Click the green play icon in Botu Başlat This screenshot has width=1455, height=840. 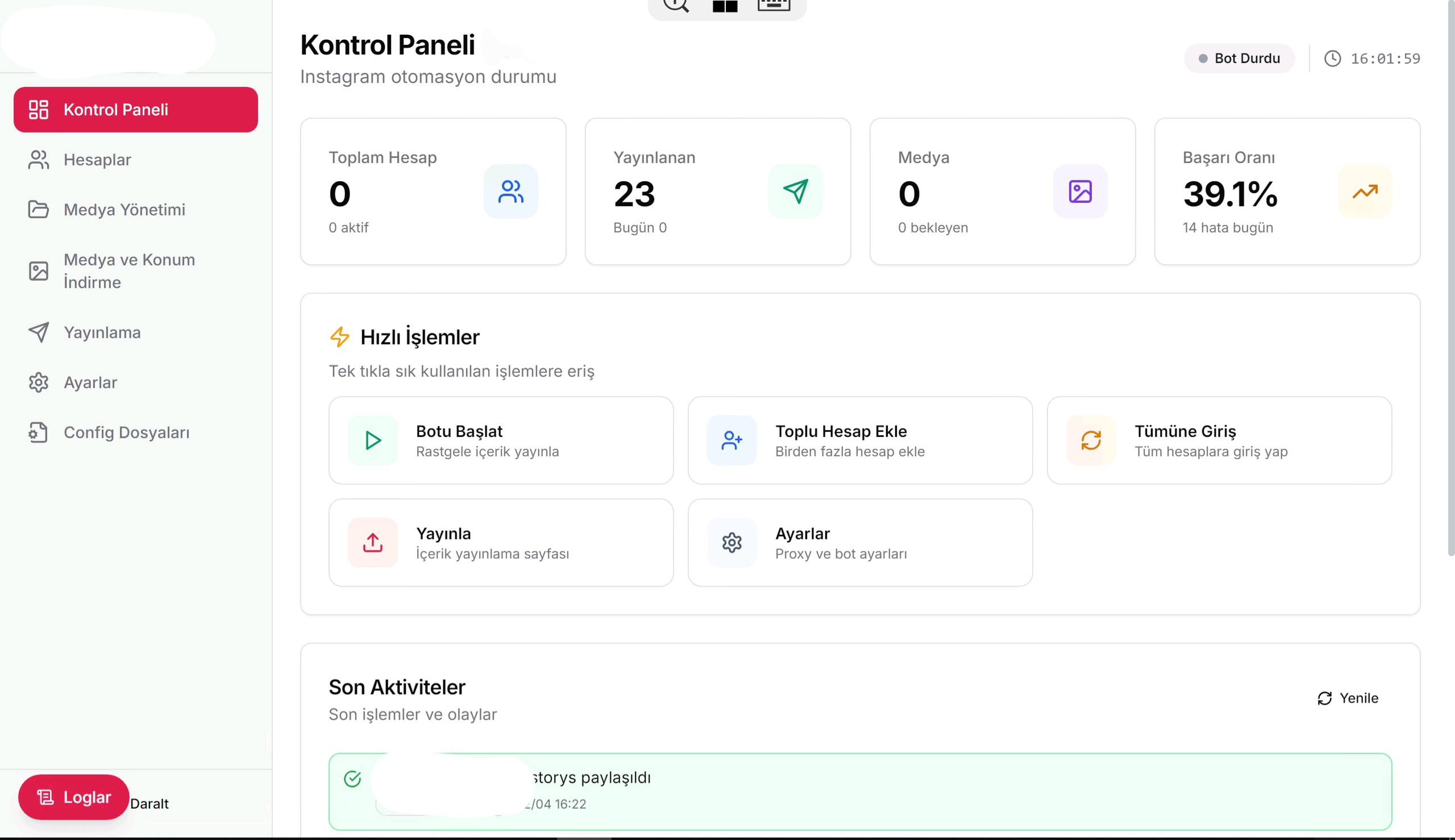point(373,440)
